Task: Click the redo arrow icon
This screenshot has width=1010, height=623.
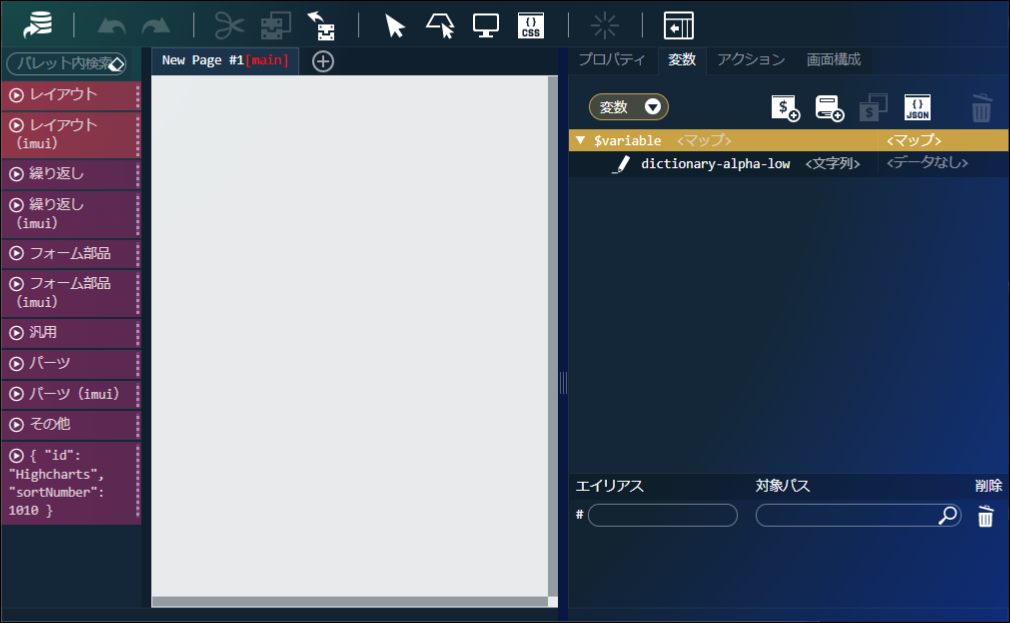Action: click(x=156, y=26)
